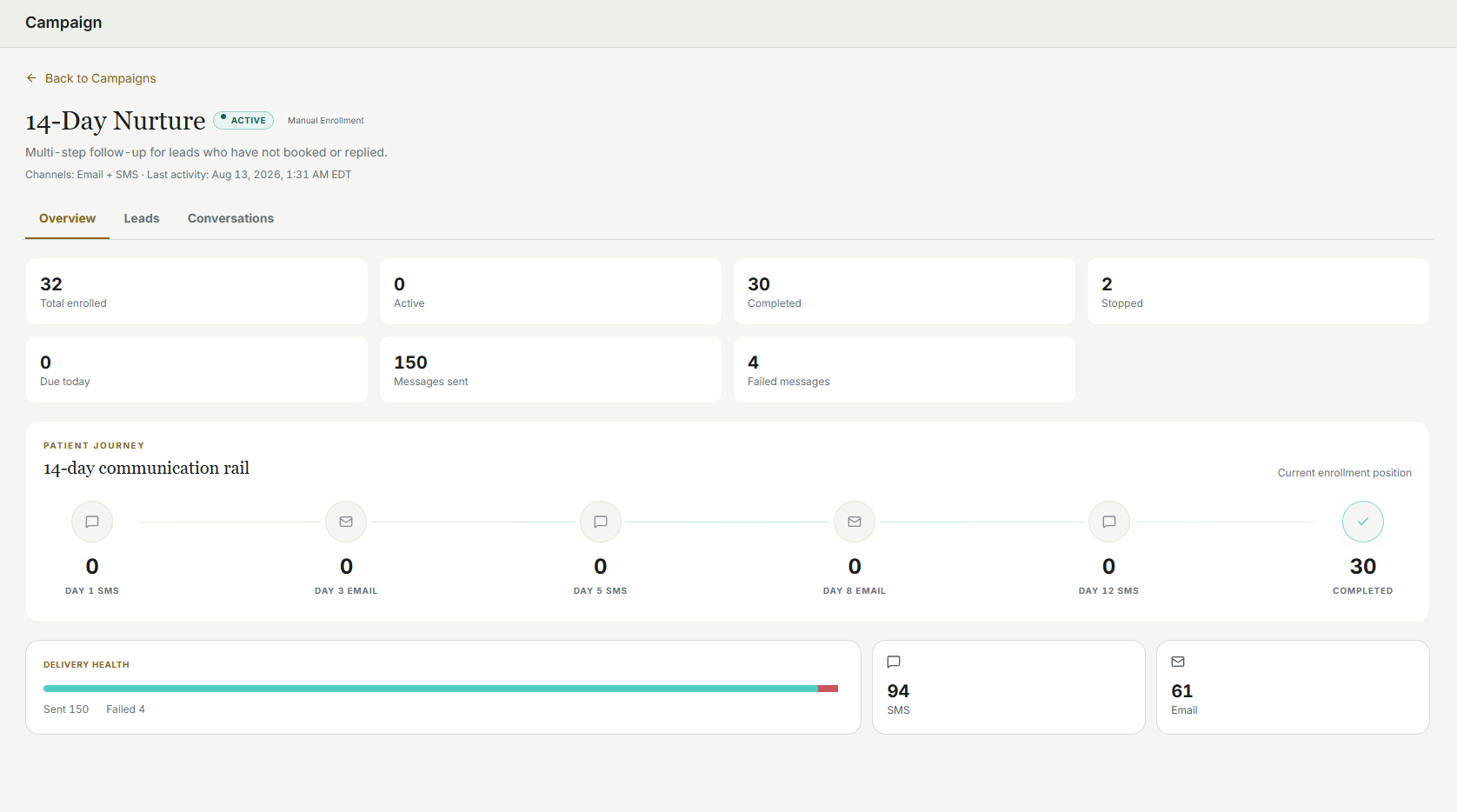1457x812 pixels.
Task: Click the '14-Day Nurture' campaign title
Action: tap(116, 121)
